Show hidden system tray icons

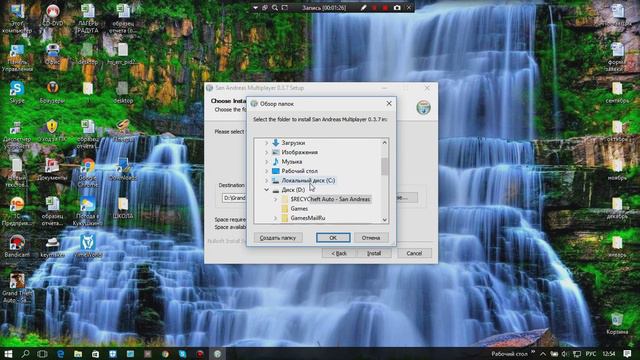click(x=543, y=353)
